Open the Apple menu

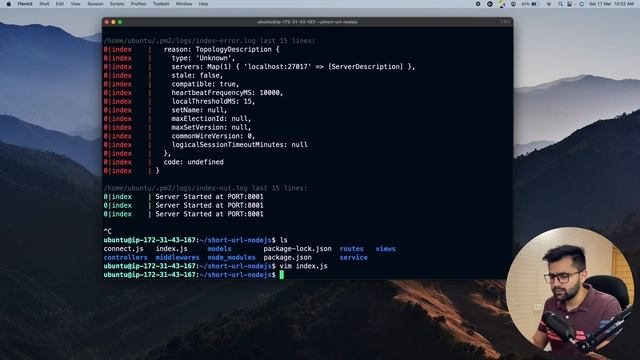(9, 4)
